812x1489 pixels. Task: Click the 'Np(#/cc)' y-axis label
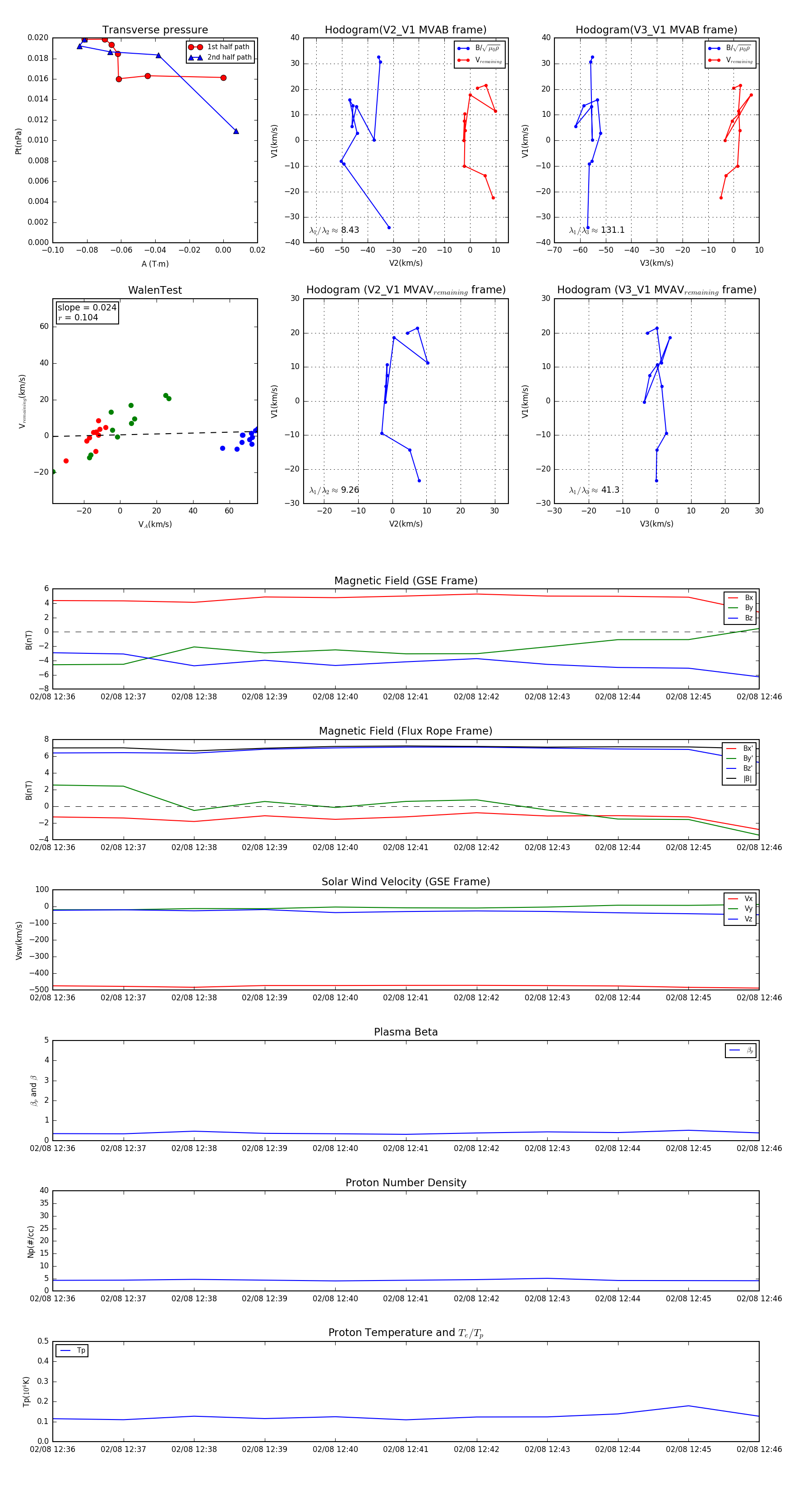click(x=31, y=1242)
